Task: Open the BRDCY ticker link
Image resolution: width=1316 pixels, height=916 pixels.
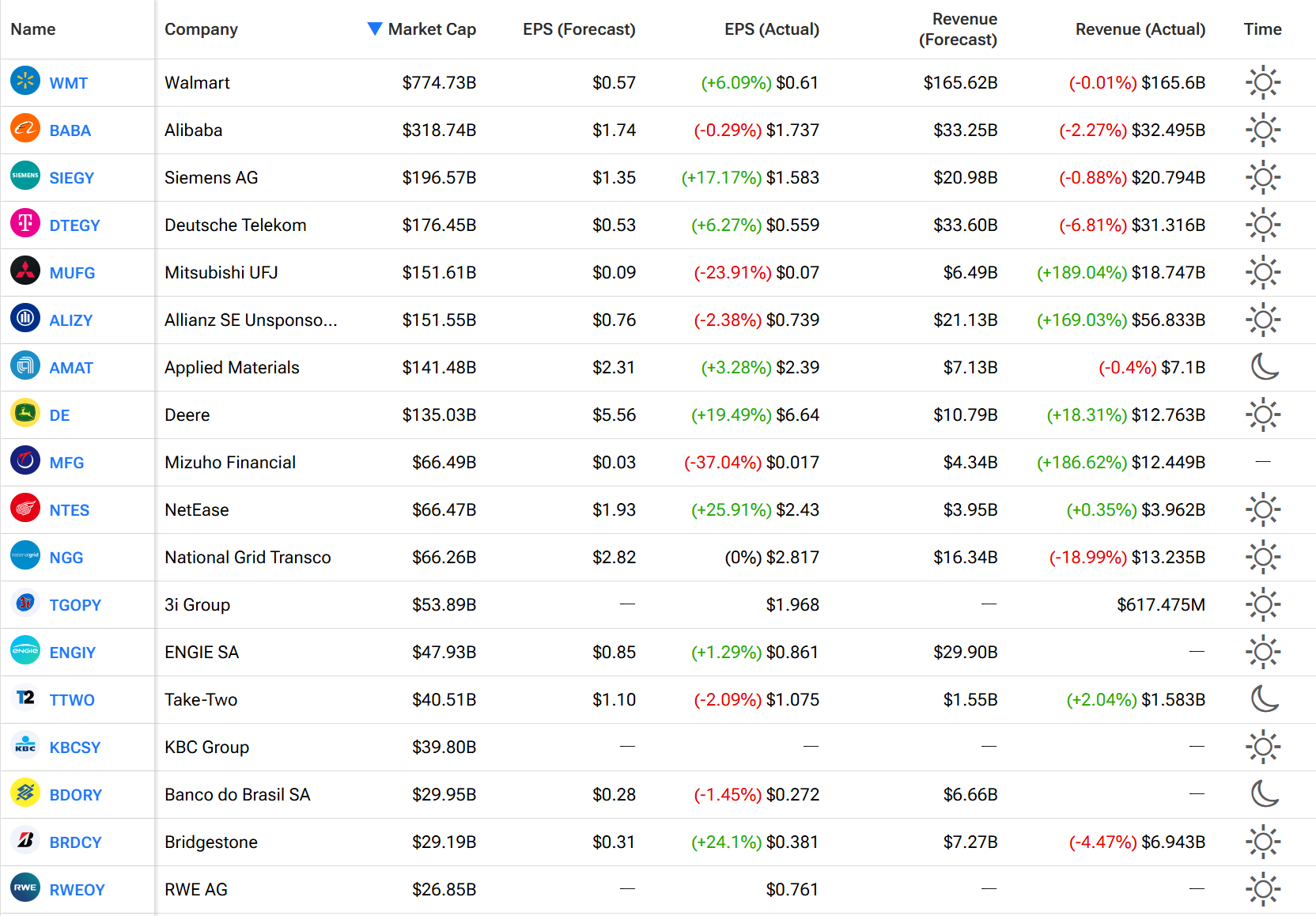Action: click(x=76, y=842)
